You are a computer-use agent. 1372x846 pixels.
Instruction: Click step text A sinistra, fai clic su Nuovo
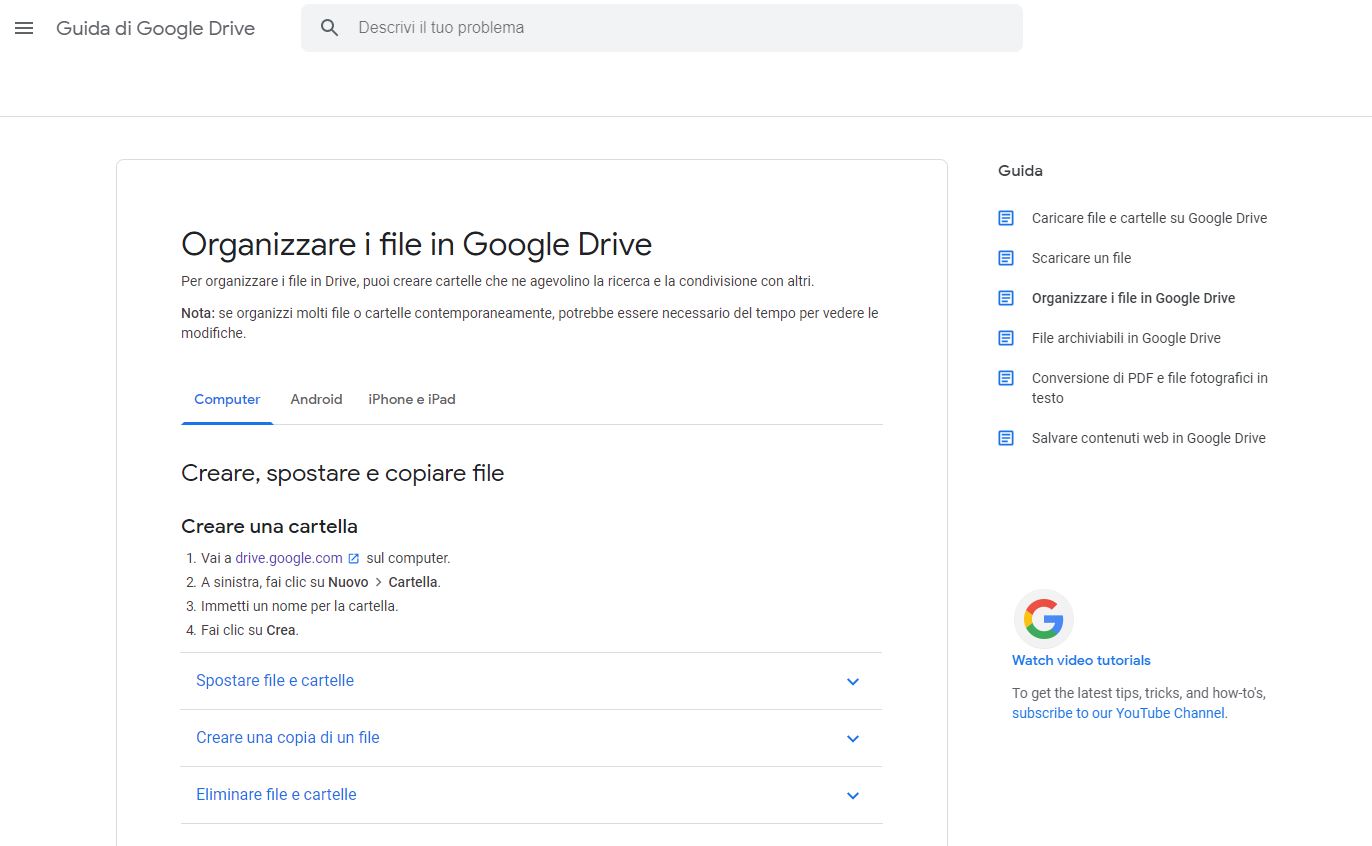click(x=320, y=582)
